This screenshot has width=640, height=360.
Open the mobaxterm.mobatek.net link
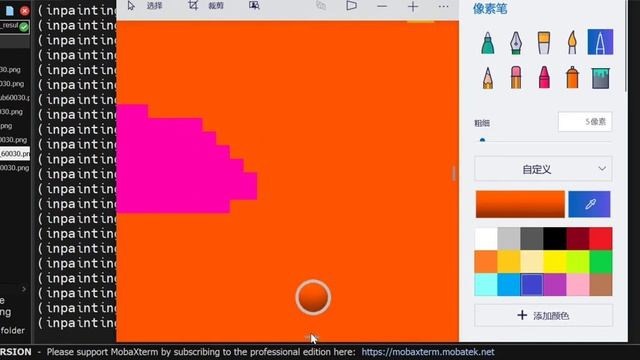(x=428, y=352)
